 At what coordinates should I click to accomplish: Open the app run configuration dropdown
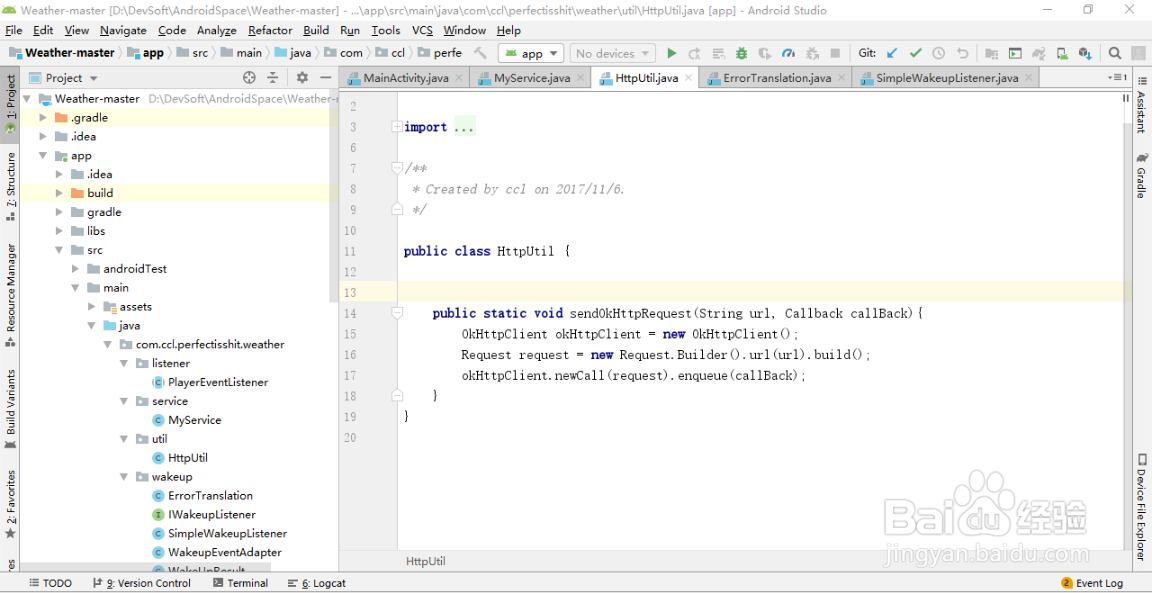[x=530, y=52]
